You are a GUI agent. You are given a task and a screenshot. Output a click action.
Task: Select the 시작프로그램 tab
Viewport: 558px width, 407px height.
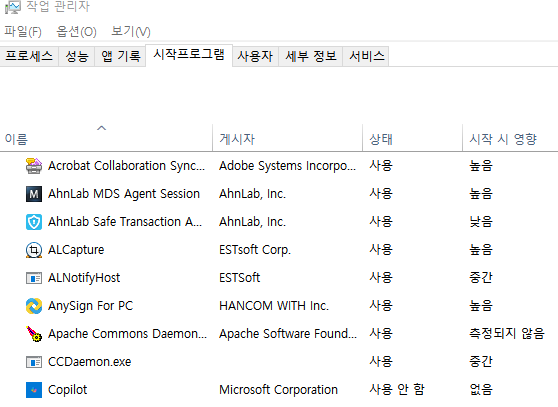click(x=189, y=55)
